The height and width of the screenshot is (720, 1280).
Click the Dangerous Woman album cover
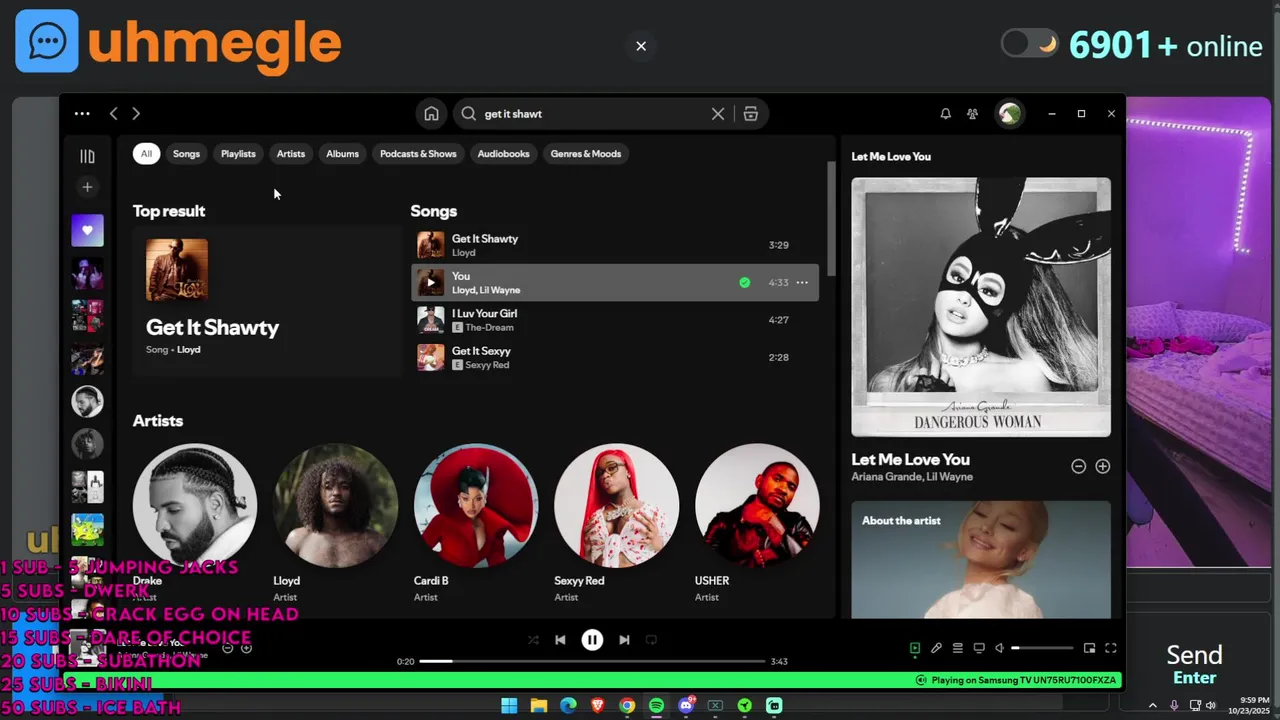point(981,307)
